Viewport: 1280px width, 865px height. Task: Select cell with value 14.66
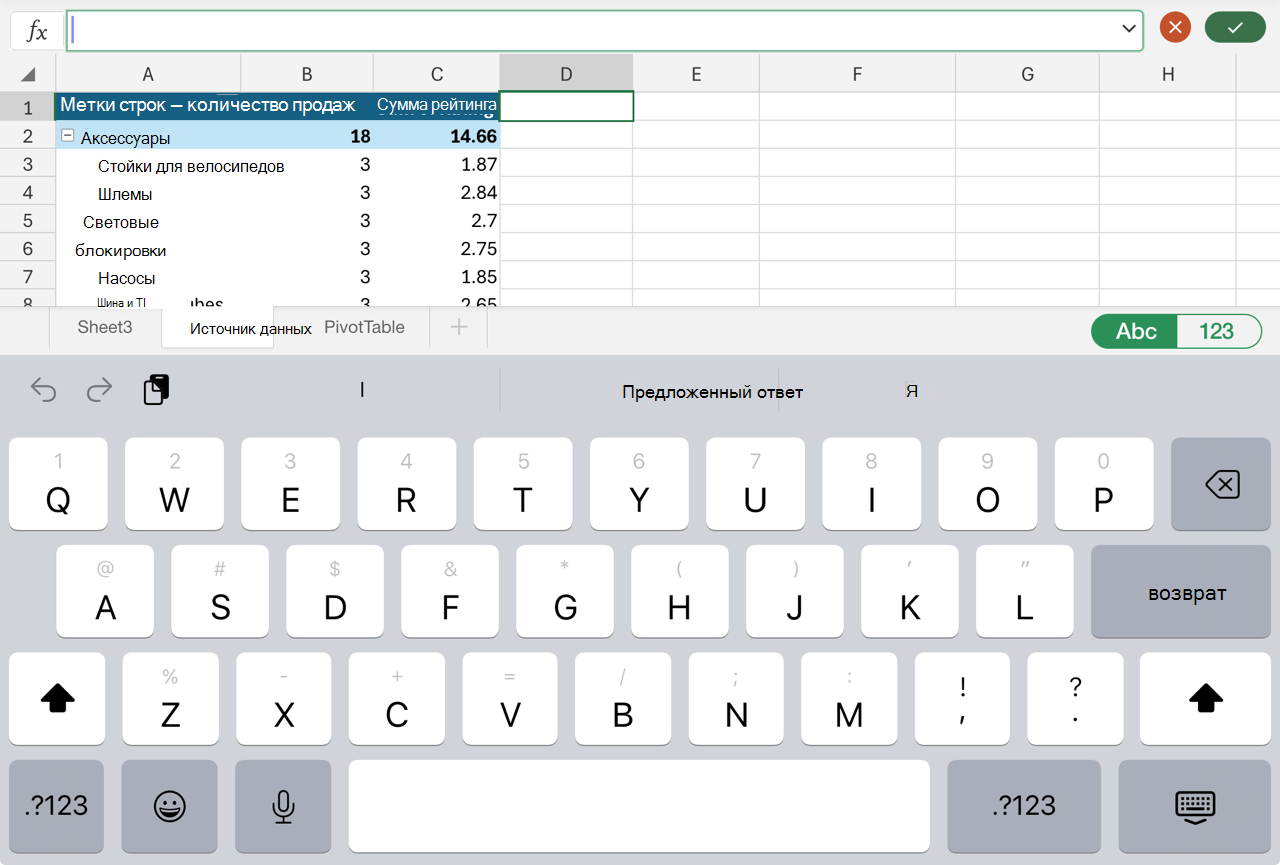click(436, 136)
